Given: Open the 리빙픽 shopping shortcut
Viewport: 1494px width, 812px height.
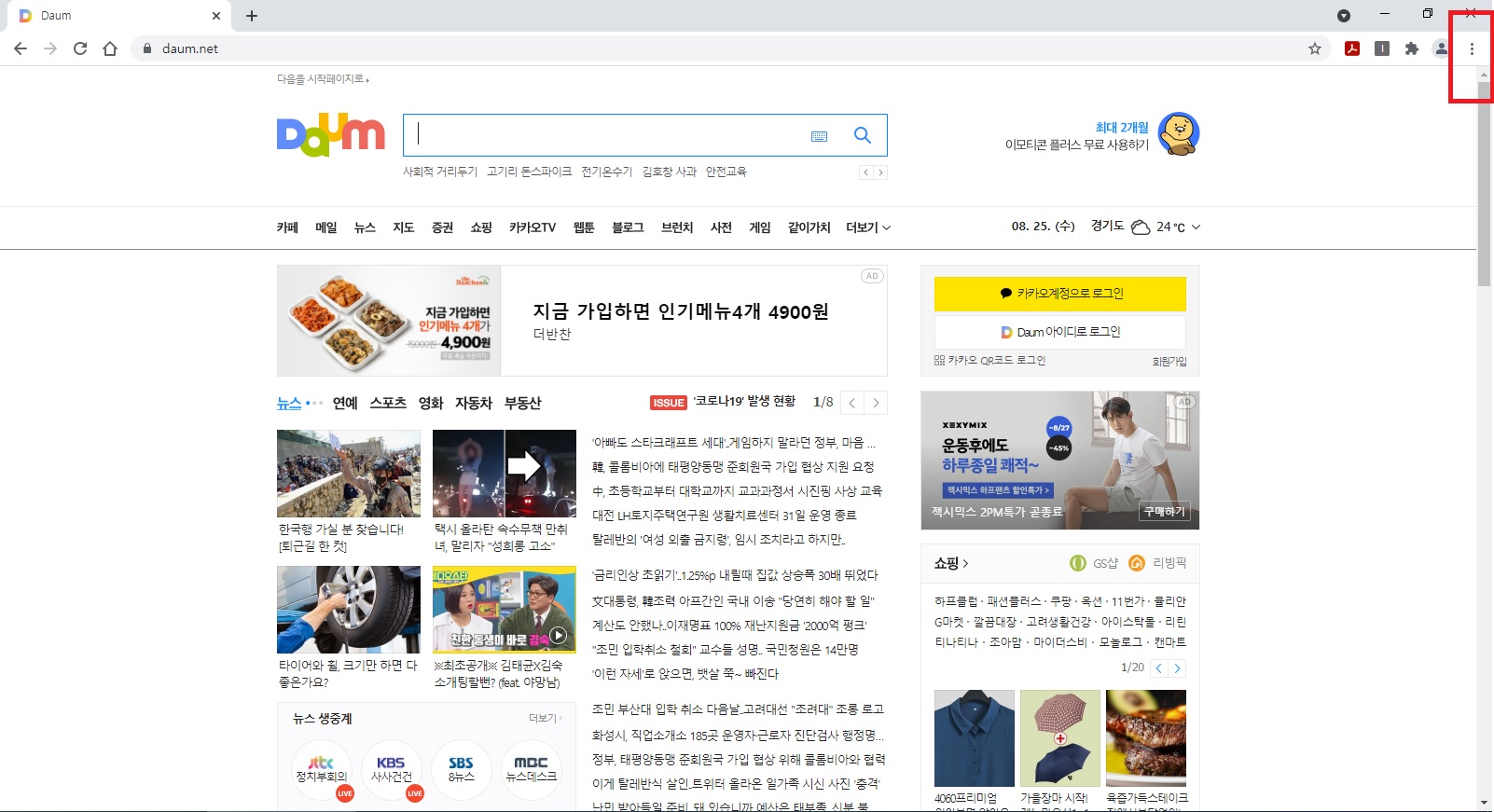Looking at the screenshot, I should click(1157, 563).
